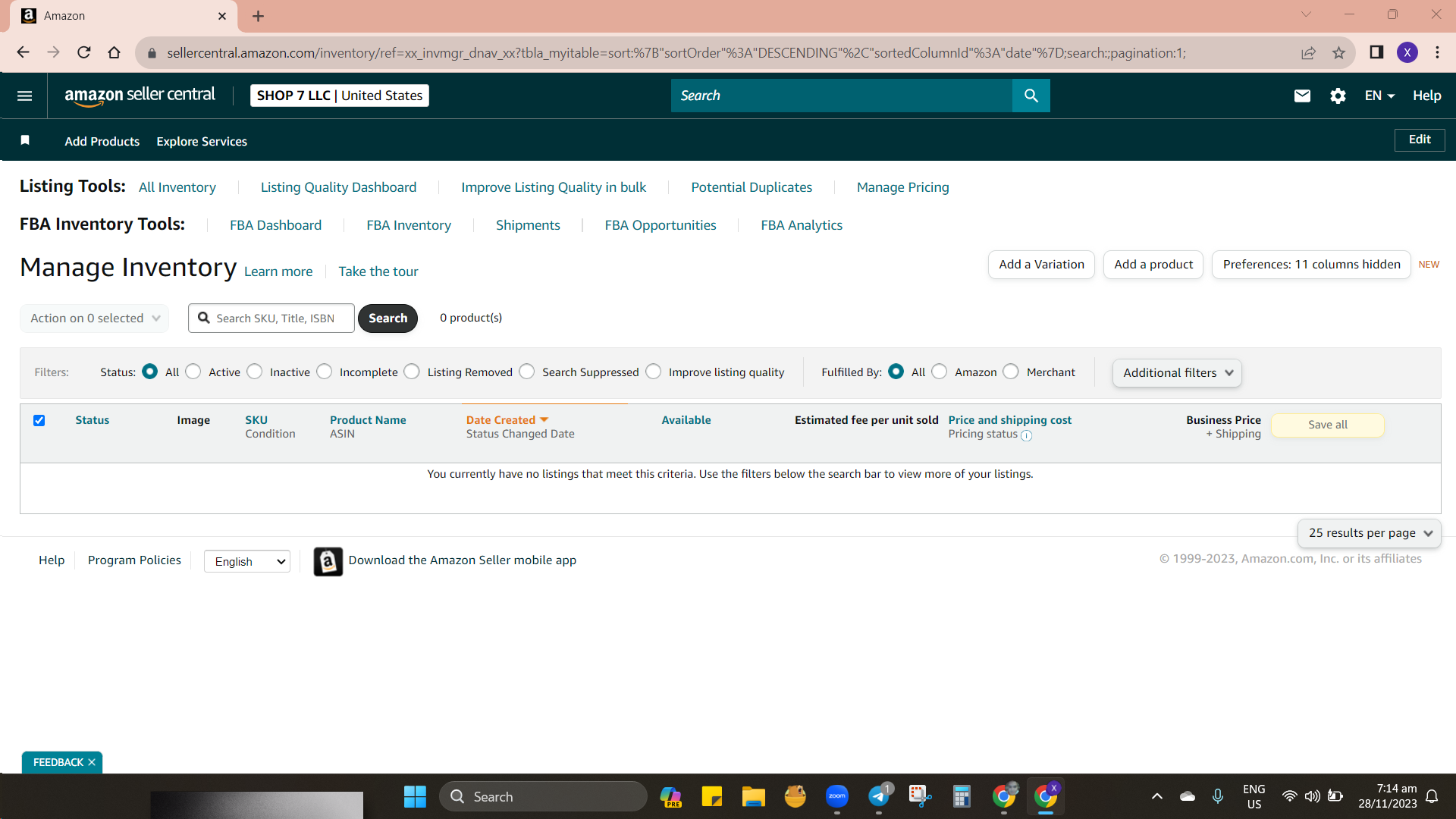The width and height of the screenshot is (1456, 819).
Task: Open the Manage Pricing tab
Action: pos(902,187)
